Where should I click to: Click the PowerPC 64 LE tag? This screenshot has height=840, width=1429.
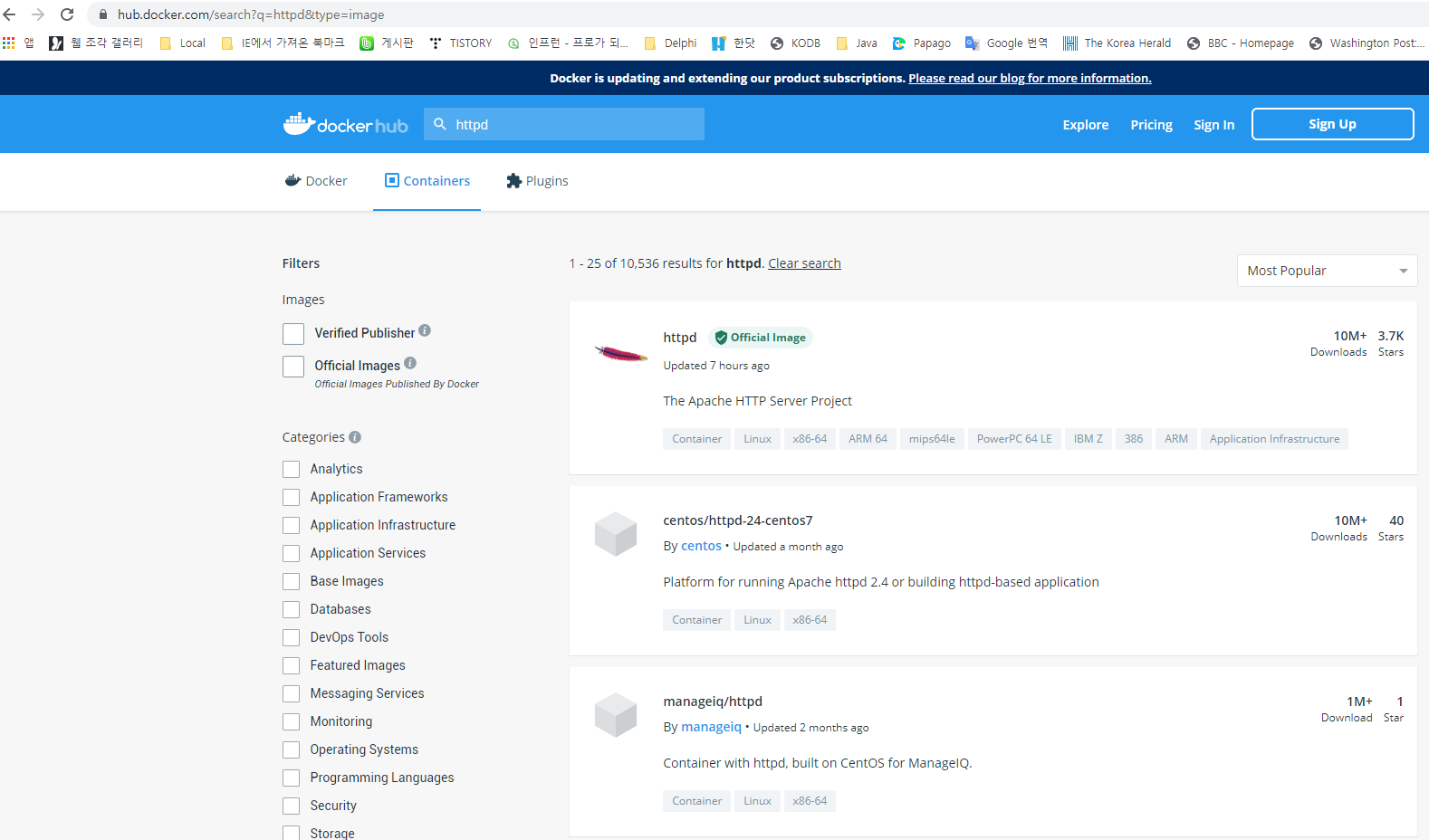coord(1014,439)
